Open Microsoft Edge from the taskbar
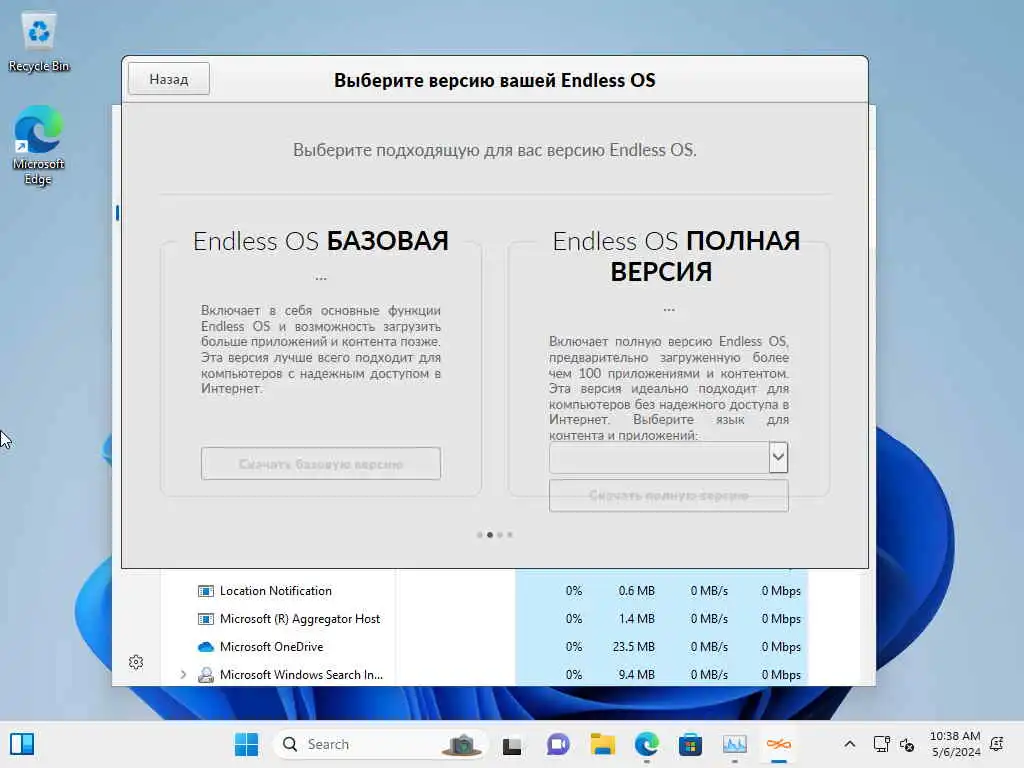1024x768 pixels. point(647,744)
